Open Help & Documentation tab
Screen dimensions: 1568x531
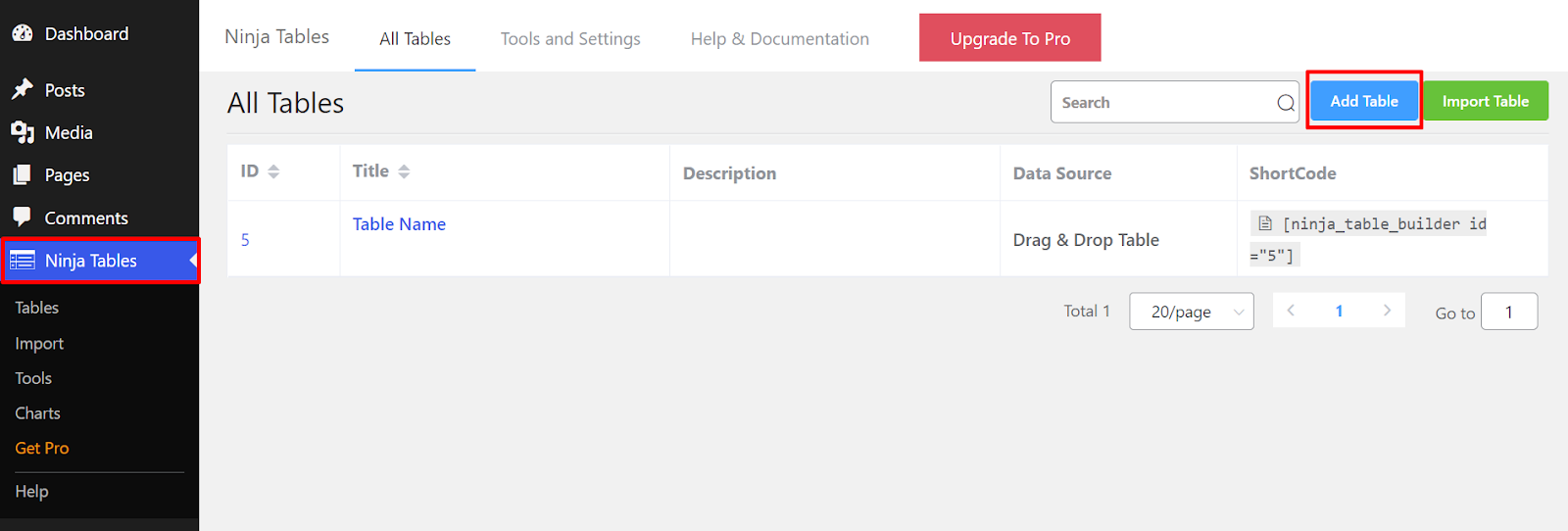780,39
